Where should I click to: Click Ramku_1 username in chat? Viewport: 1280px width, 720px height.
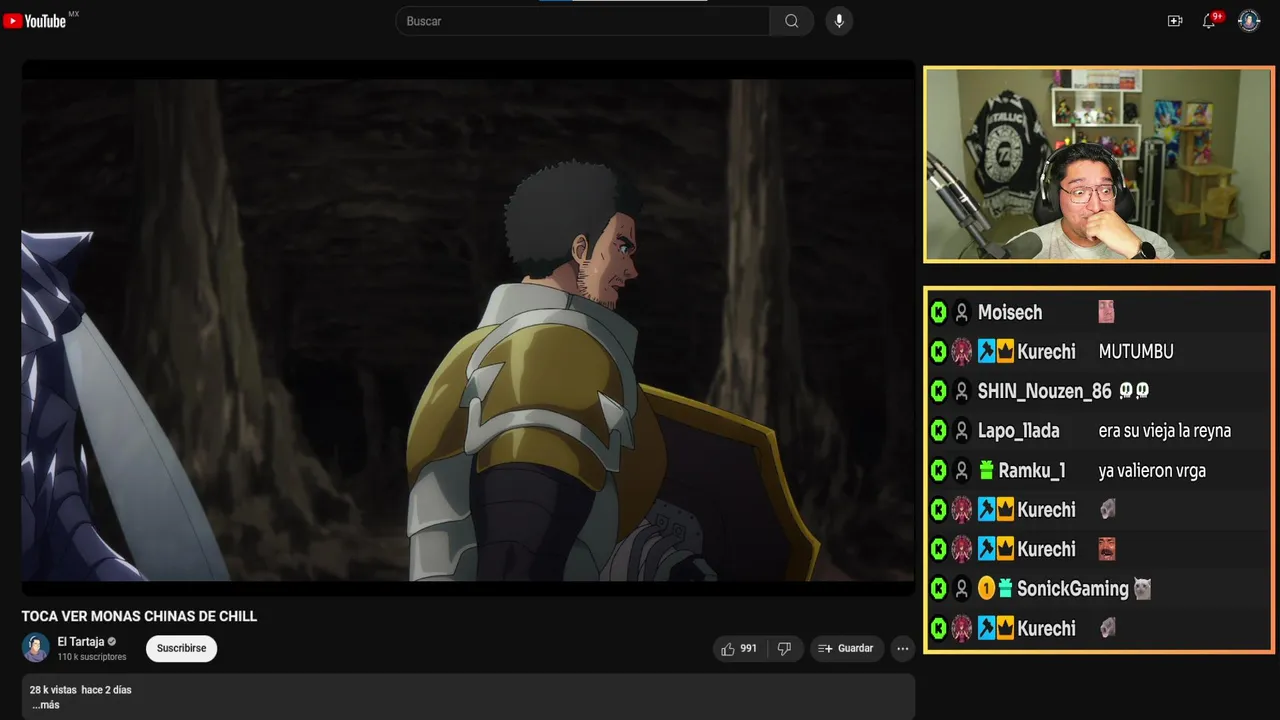click(x=1032, y=470)
